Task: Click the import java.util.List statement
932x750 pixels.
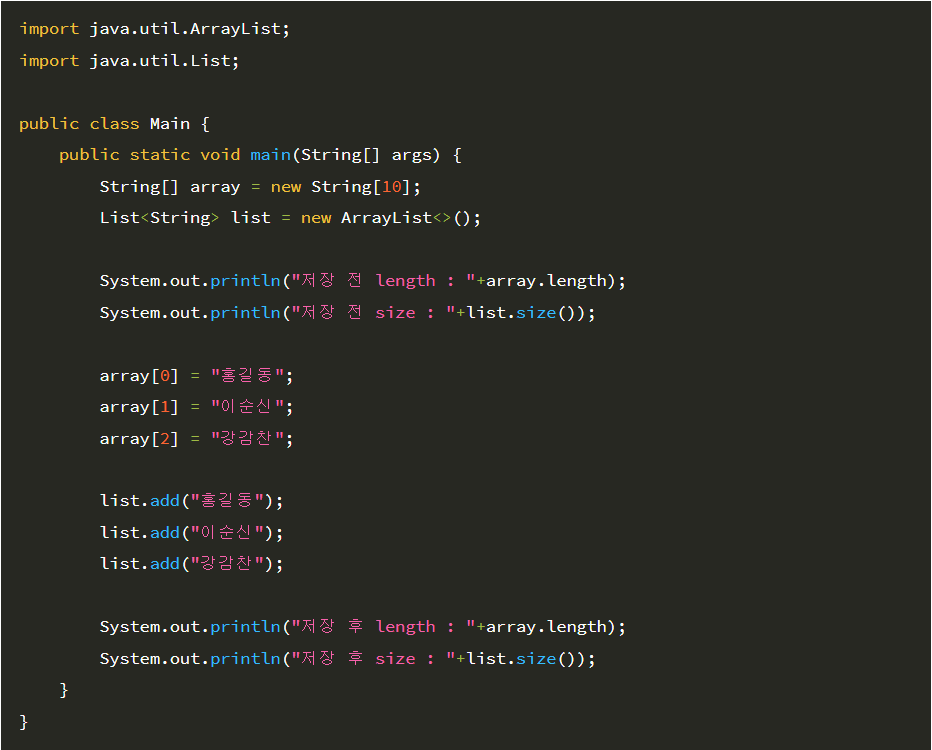Action: 129,60
